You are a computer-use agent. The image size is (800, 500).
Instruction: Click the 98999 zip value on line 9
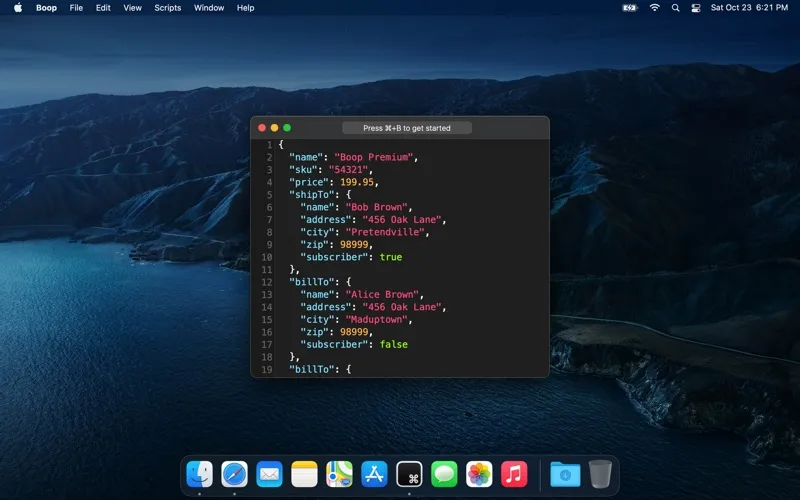pyautogui.click(x=354, y=244)
